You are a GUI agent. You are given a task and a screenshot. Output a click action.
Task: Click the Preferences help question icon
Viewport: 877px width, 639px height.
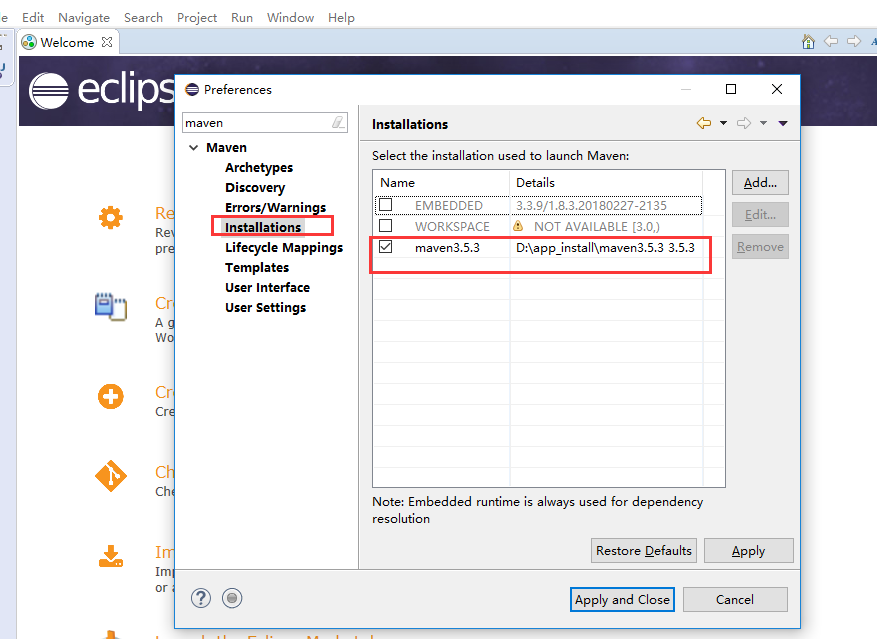[x=201, y=598]
